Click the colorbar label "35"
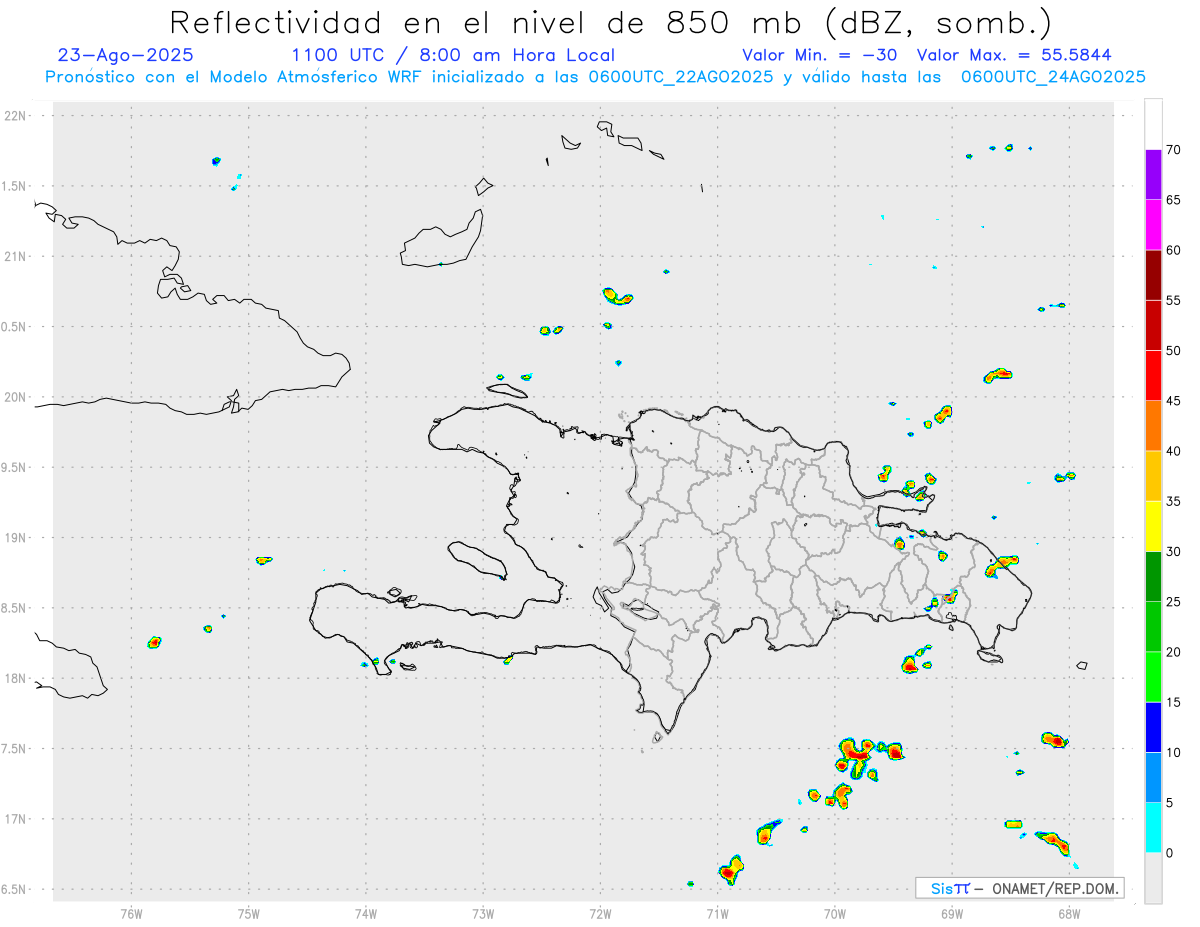The image size is (1200, 927). click(x=1174, y=501)
